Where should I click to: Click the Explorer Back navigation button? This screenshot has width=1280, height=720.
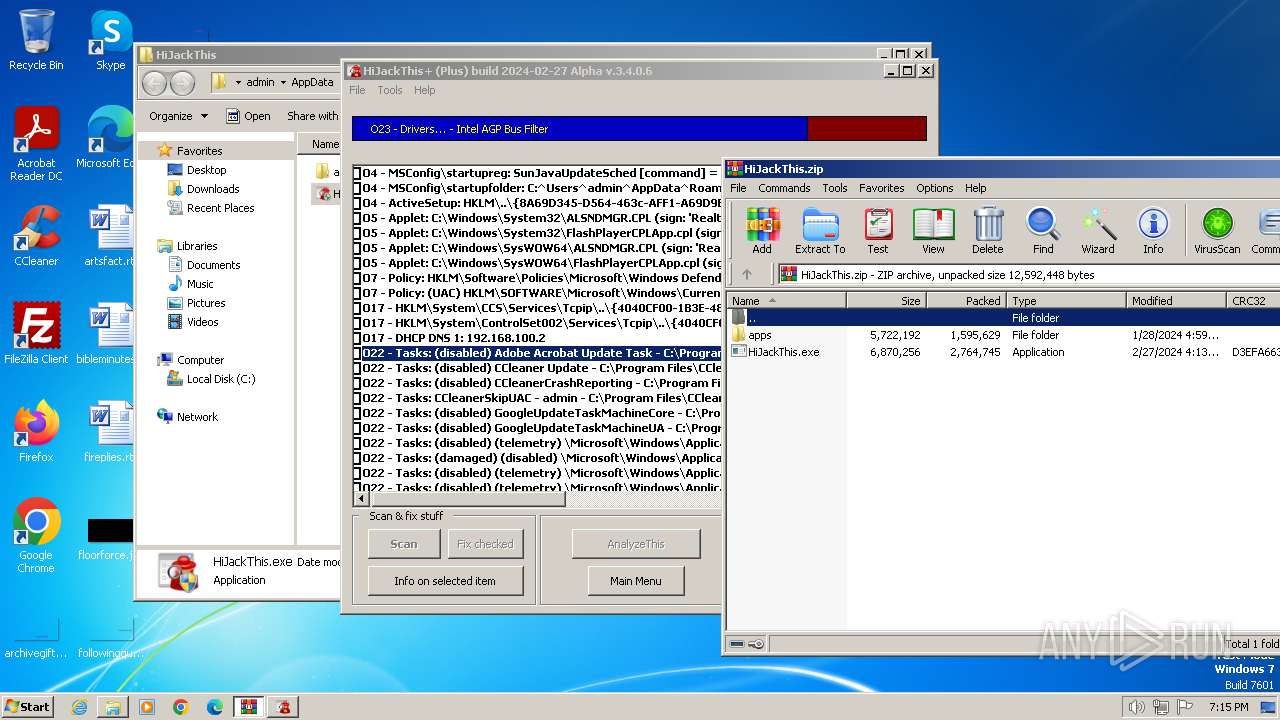(154, 82)
